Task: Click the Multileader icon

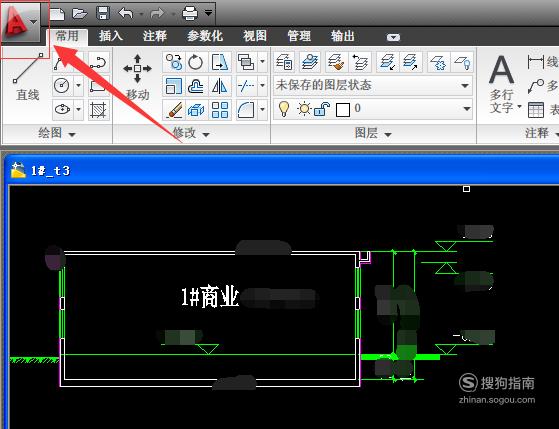Action: [536, 86]
